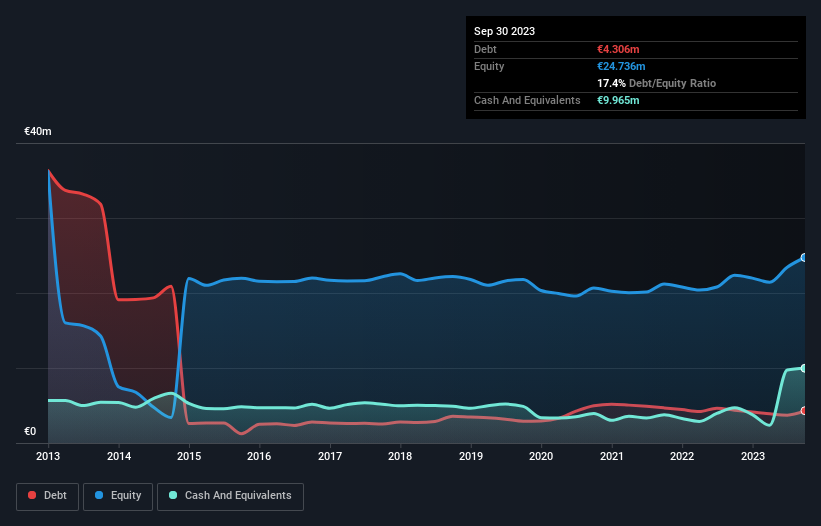Toggle the Debt series legend button
Image resolution: width=821 pixels, height=526 pixels.
click(x=47, y=496)
